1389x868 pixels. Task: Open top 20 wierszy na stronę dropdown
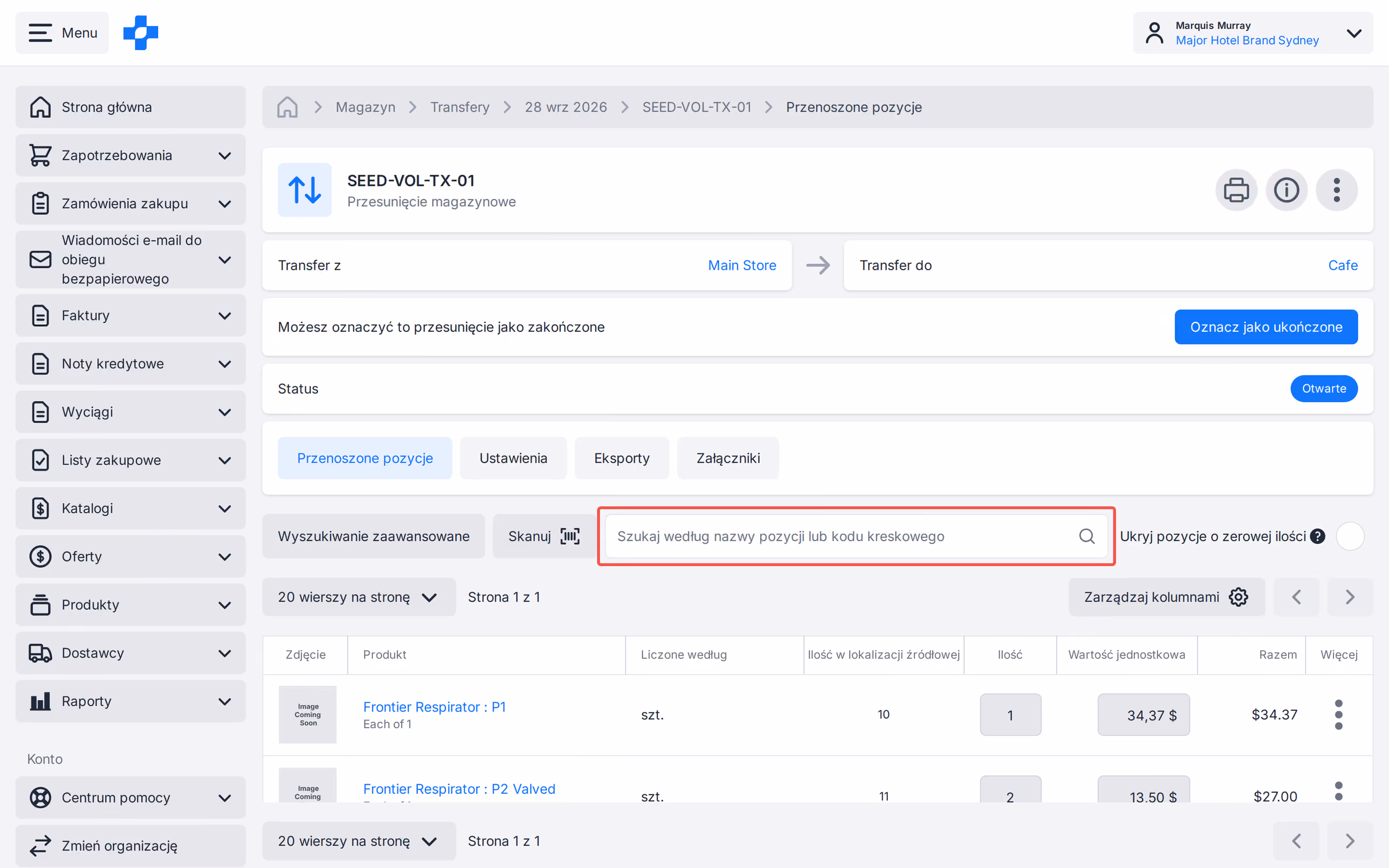358,597
